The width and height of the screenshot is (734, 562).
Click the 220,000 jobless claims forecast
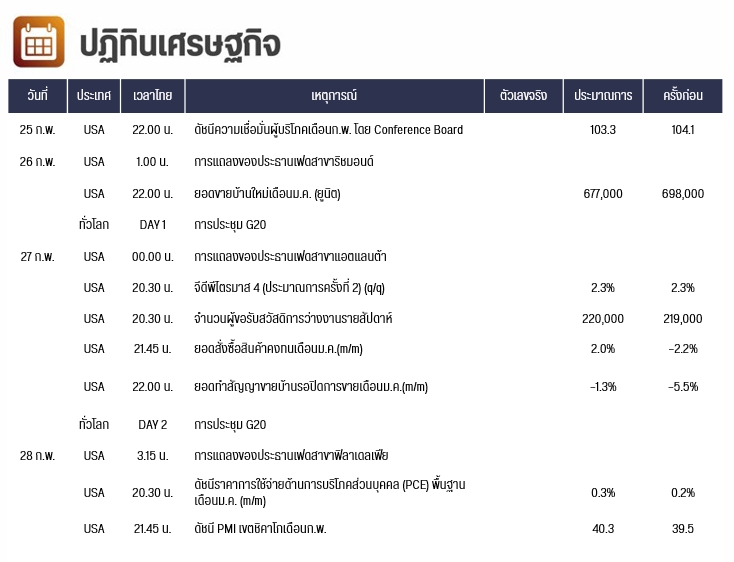tap(603, 319)
